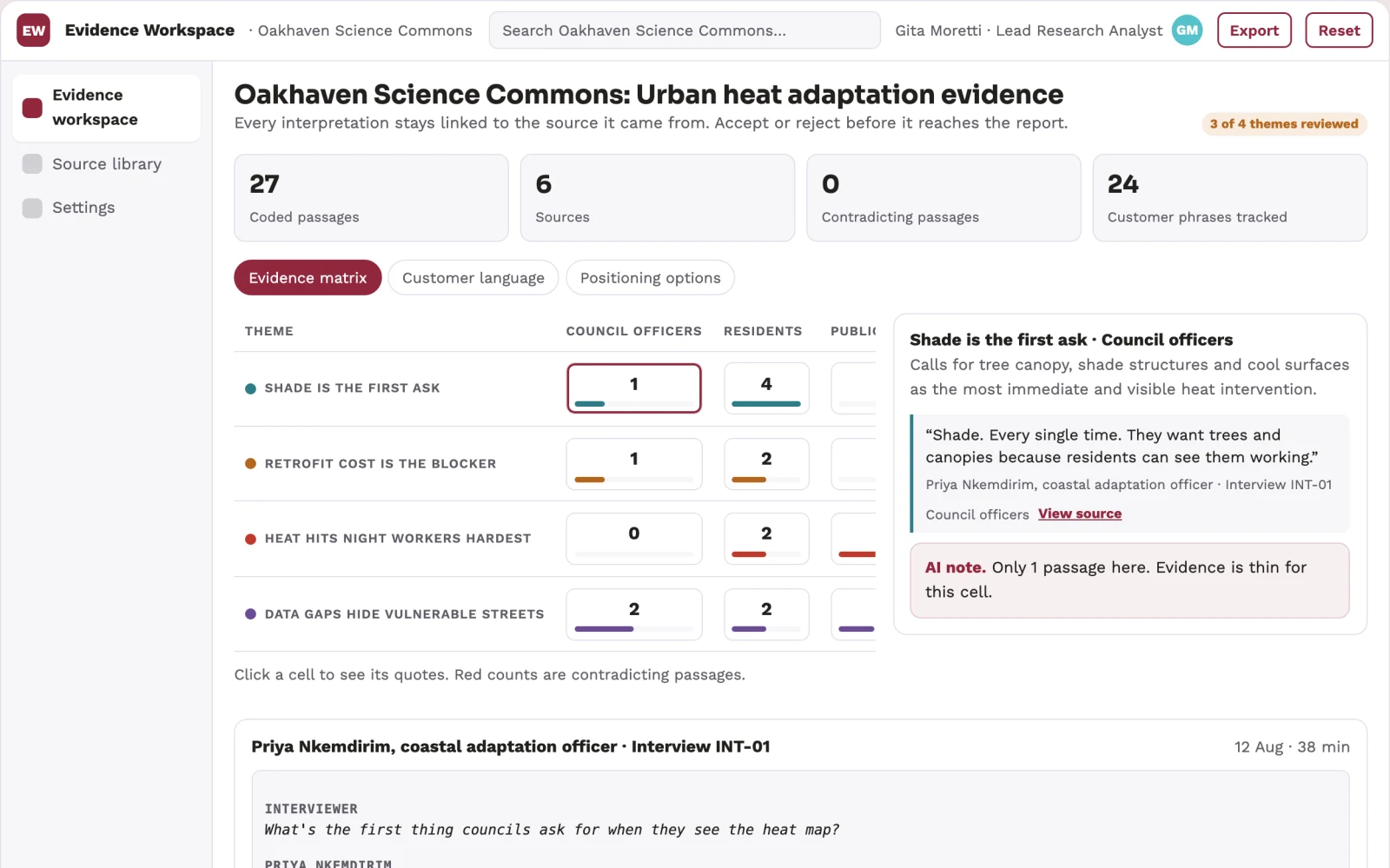Select Data gaps Council officers cell
The height and width of the screenshot is (868, 1390).
coord(634,614)
